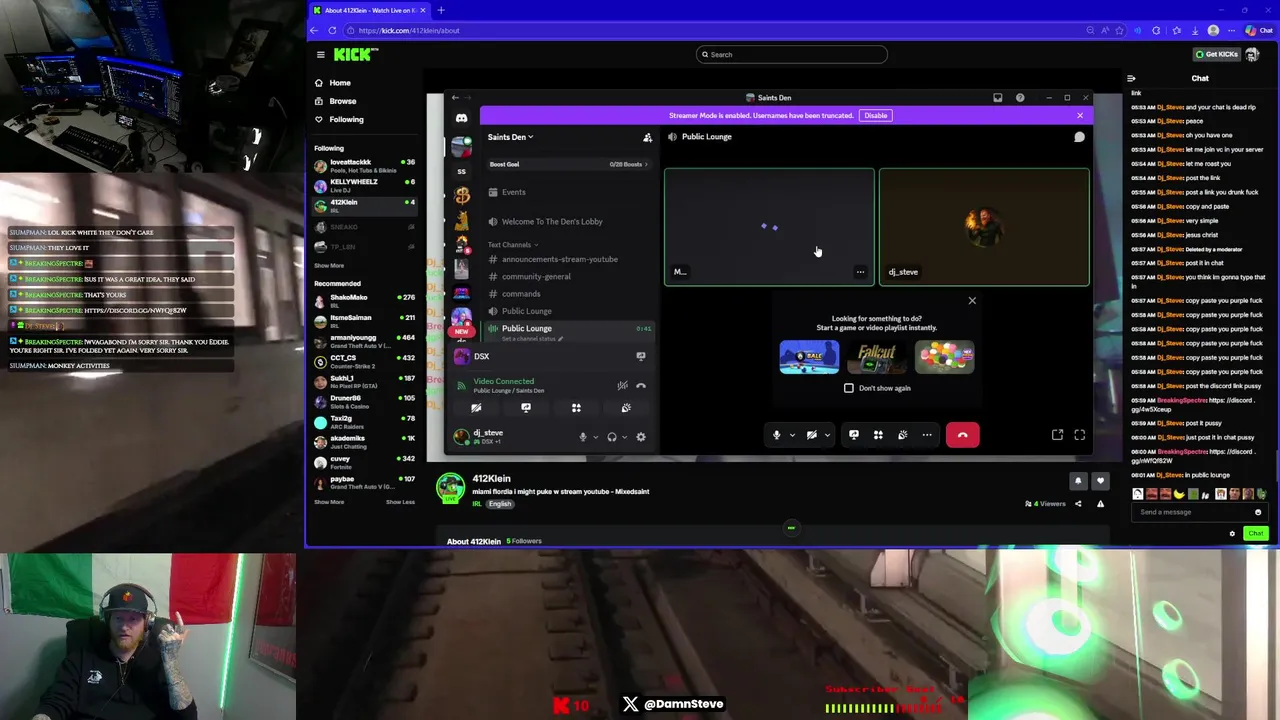Open Events in Discord channel list
Image resolution: width=1280 pixels, height=720 pixels.
pyautogui.click(x=514, y=192)
